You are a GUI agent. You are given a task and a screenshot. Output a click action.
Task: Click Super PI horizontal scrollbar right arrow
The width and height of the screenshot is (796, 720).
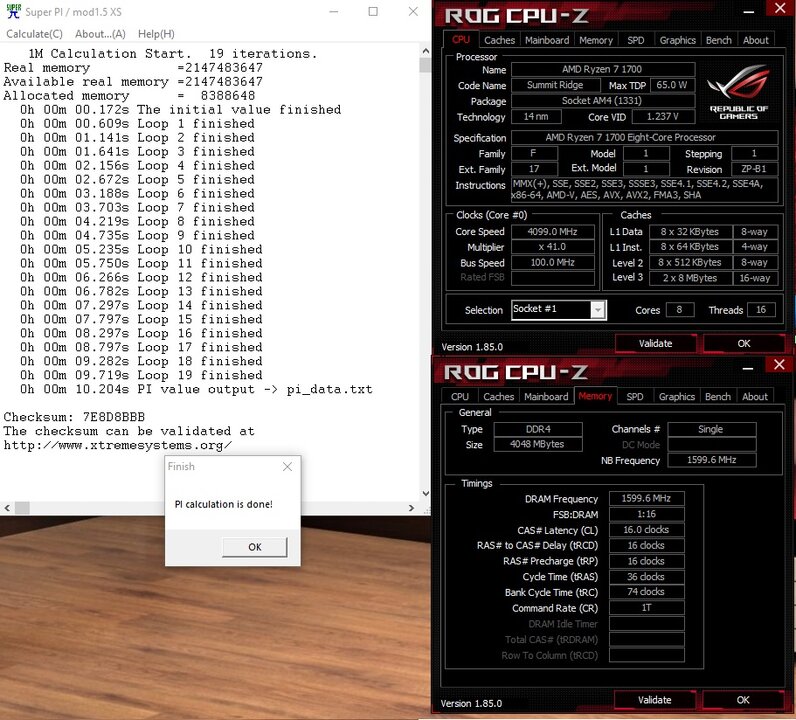tap(411, 508)
